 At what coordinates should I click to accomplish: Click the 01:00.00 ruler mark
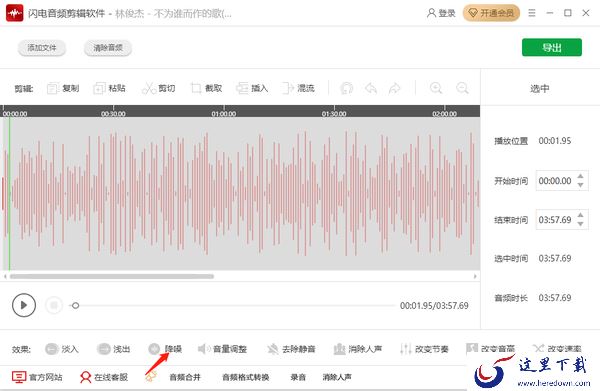(224, 114)
